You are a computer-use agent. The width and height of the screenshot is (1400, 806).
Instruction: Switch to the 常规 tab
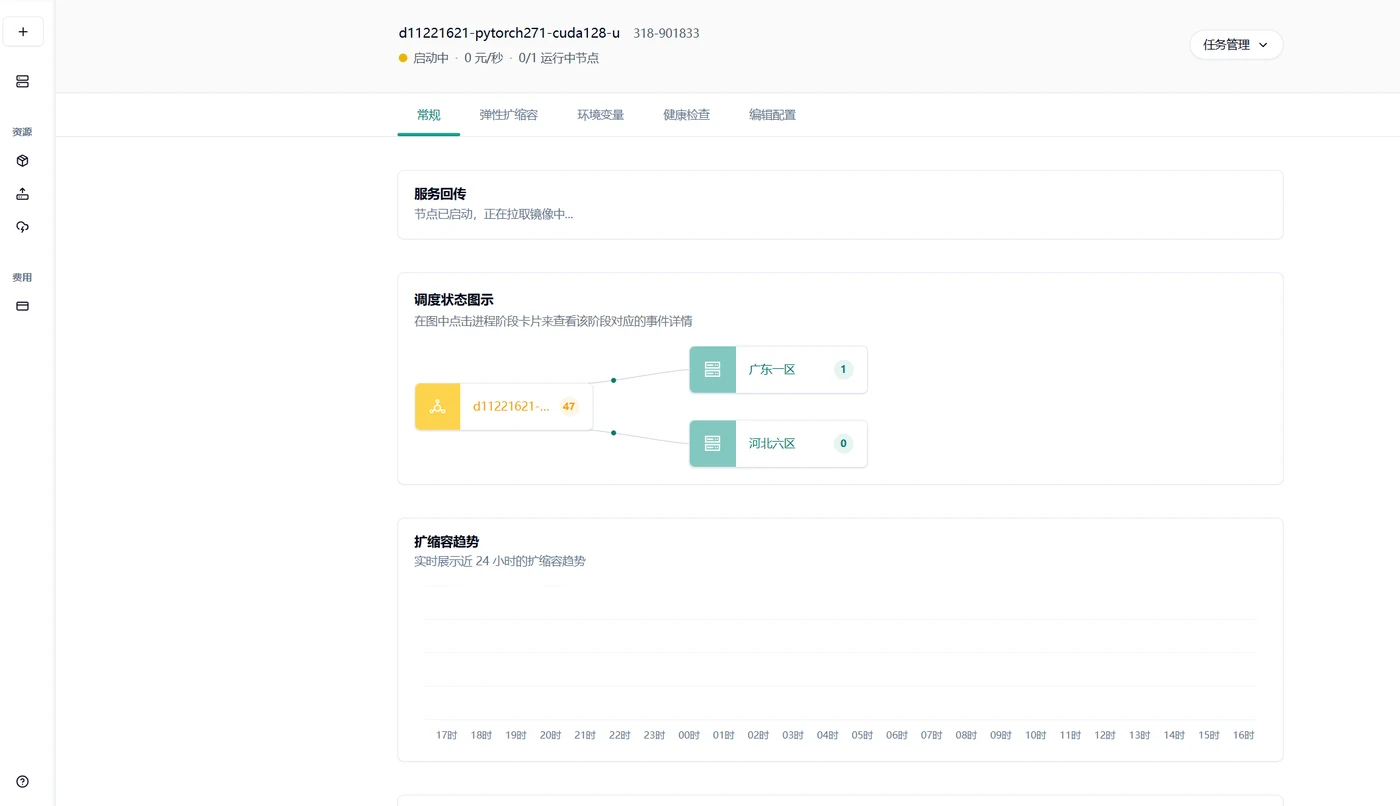[x=429, y=115]
